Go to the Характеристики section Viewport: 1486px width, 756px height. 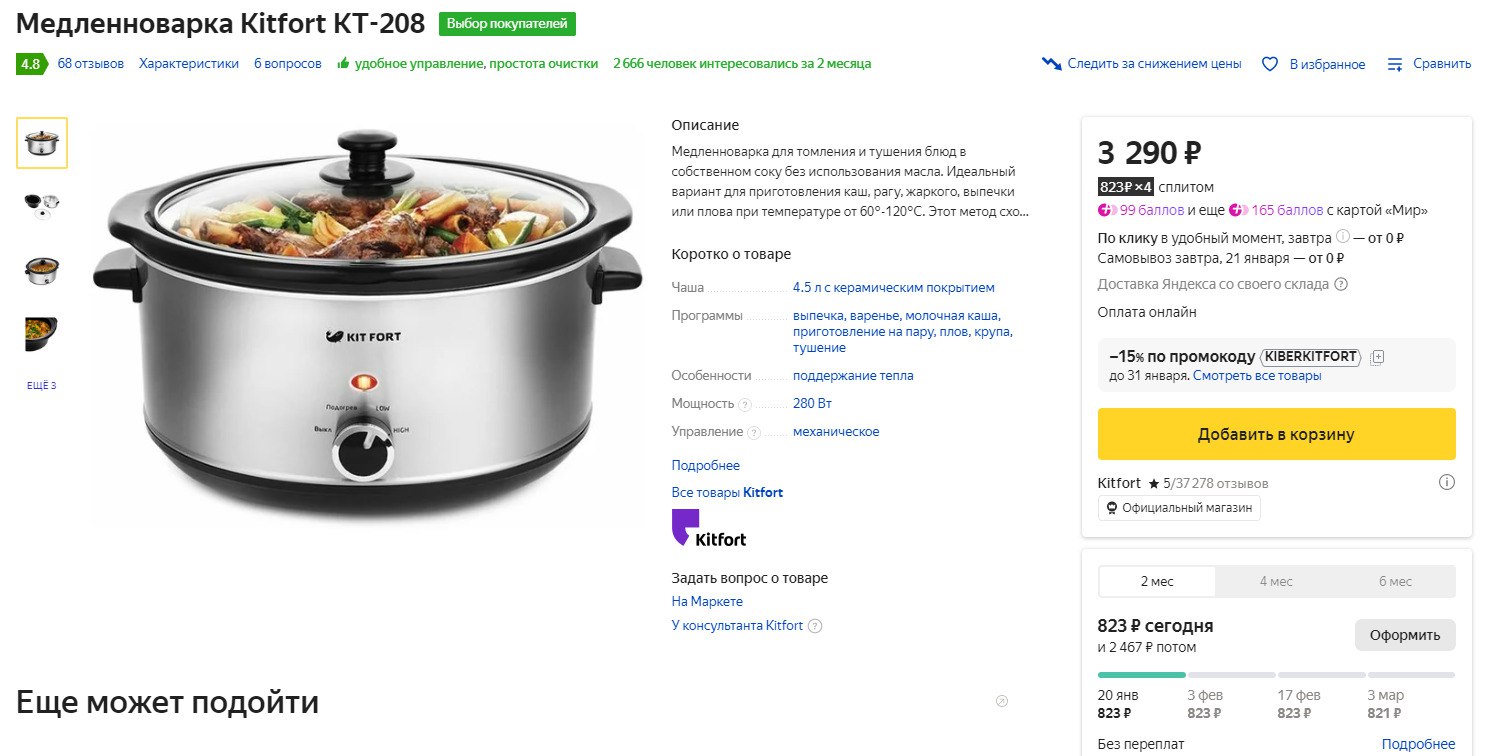click(189, 64)
